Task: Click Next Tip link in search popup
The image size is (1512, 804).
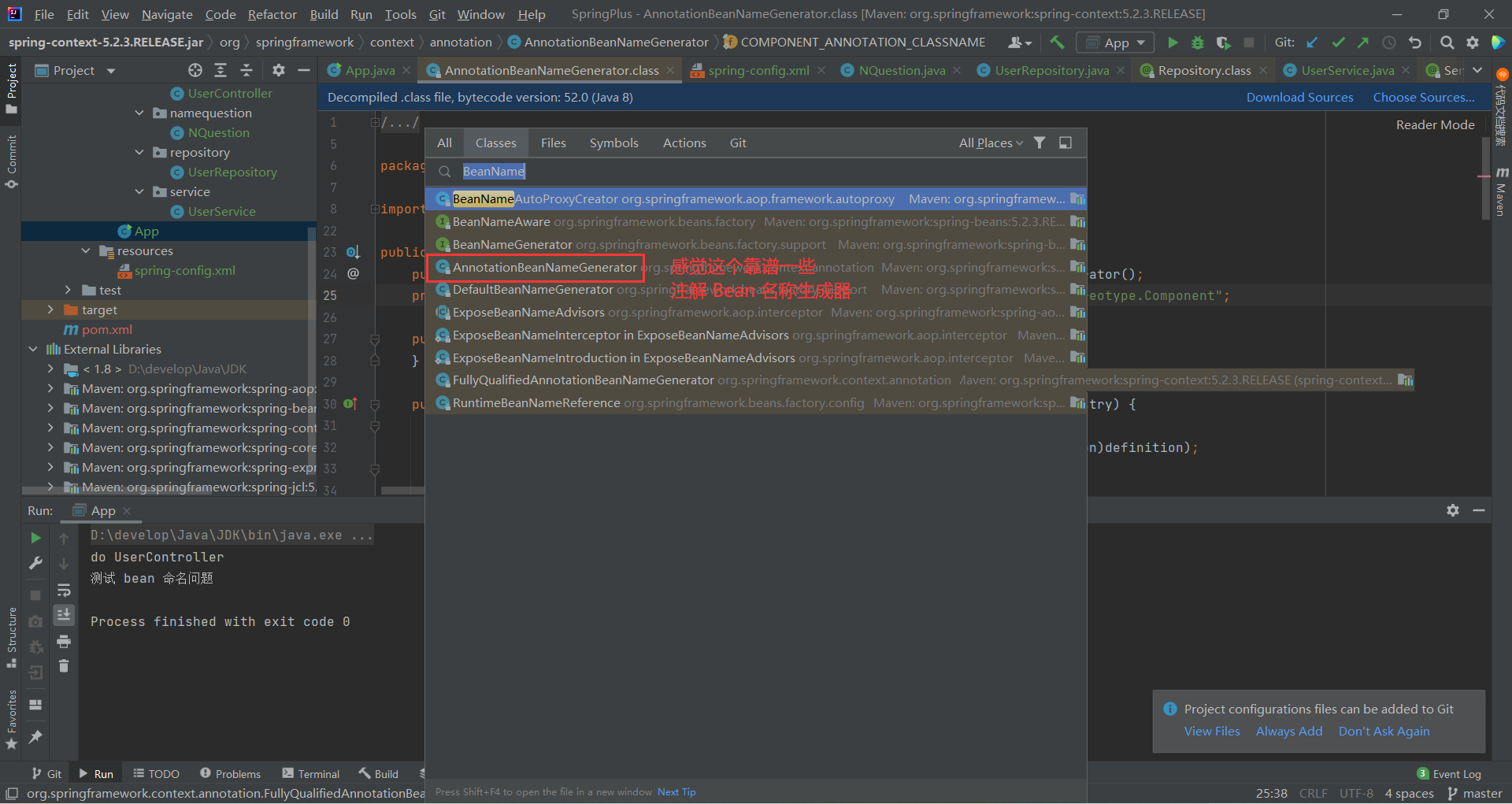Action: (676, 791)
